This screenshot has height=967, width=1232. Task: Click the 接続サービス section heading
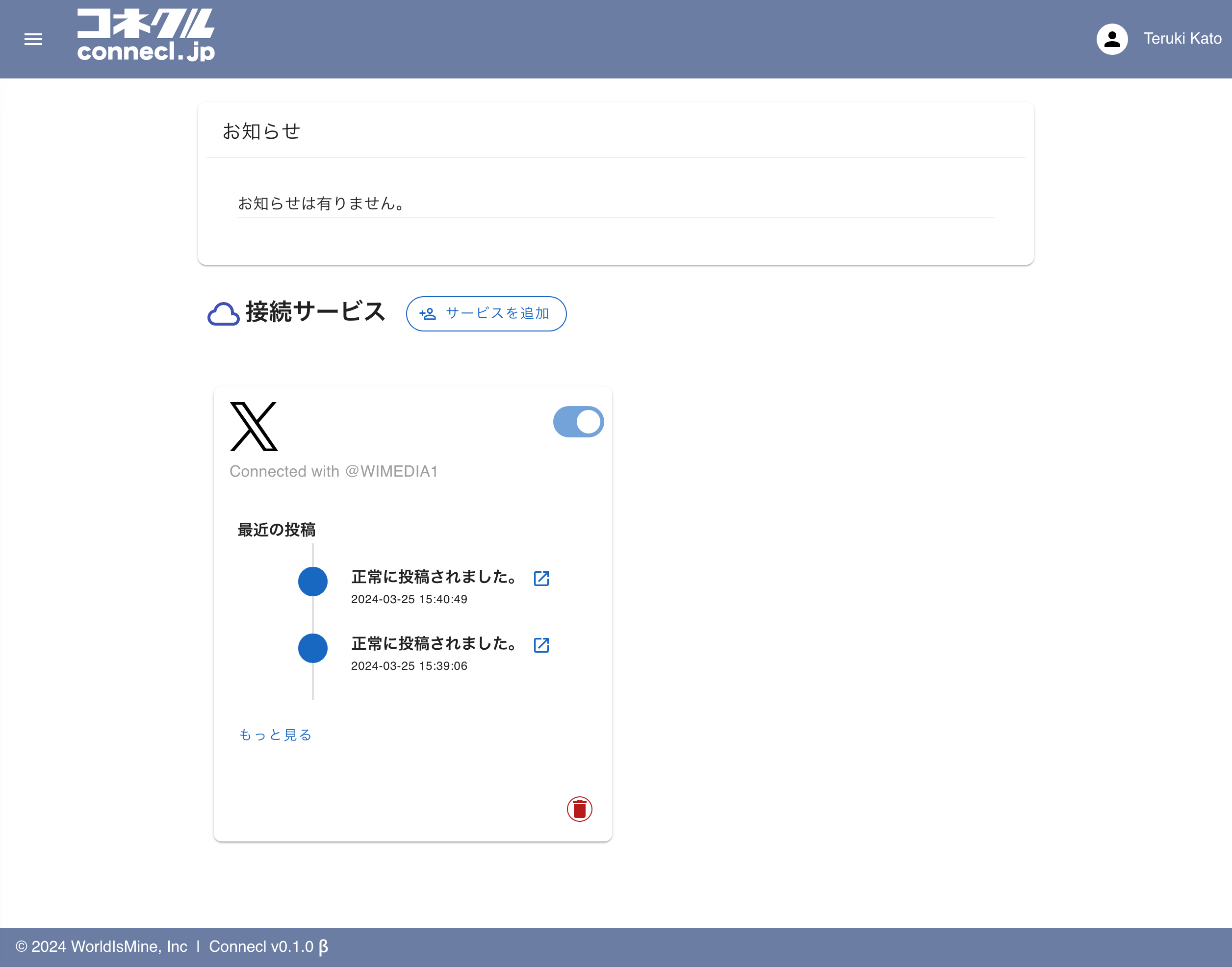(315, 312)
